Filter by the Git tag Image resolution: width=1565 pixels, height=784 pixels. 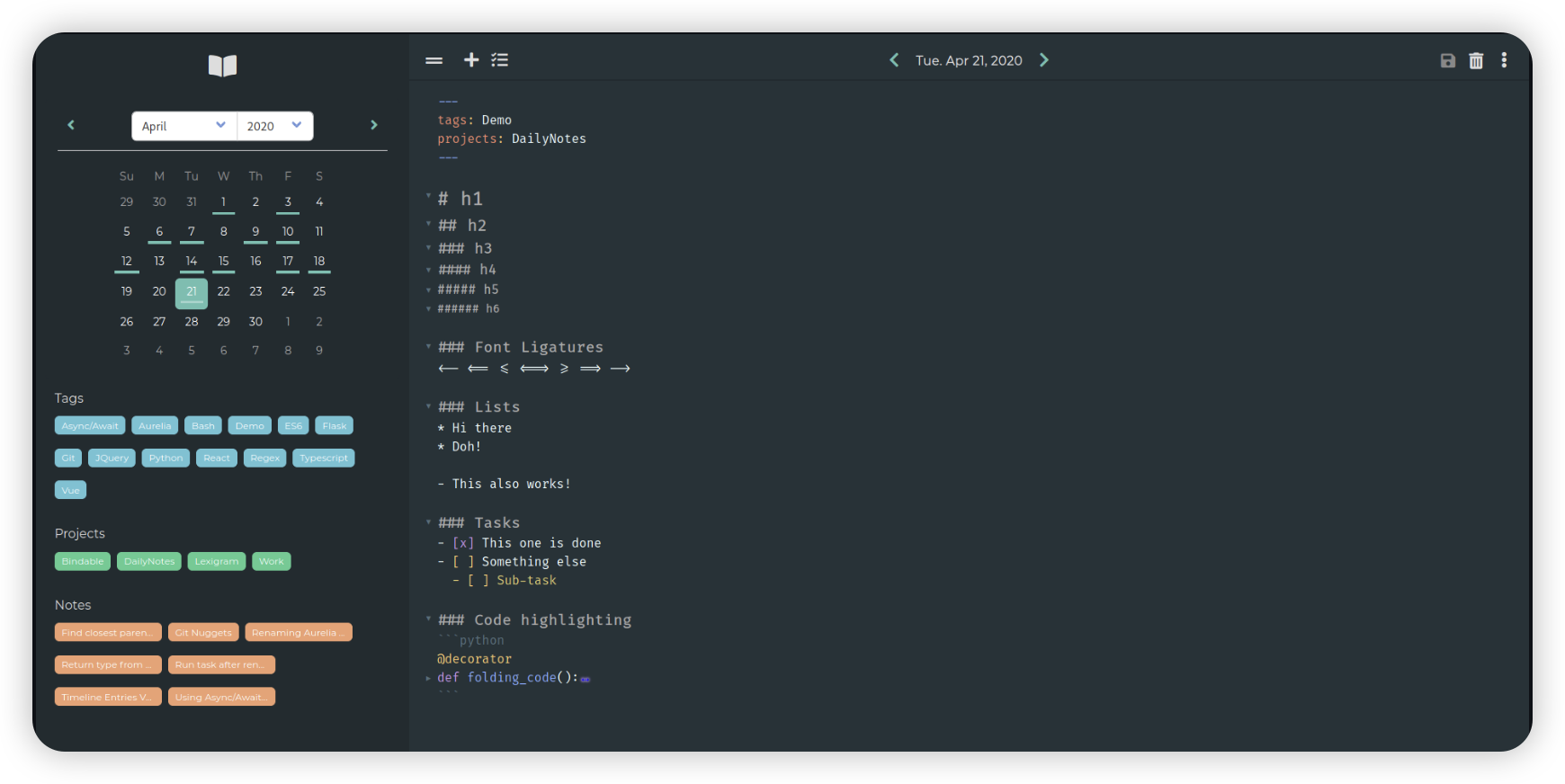tap(68, 459)
